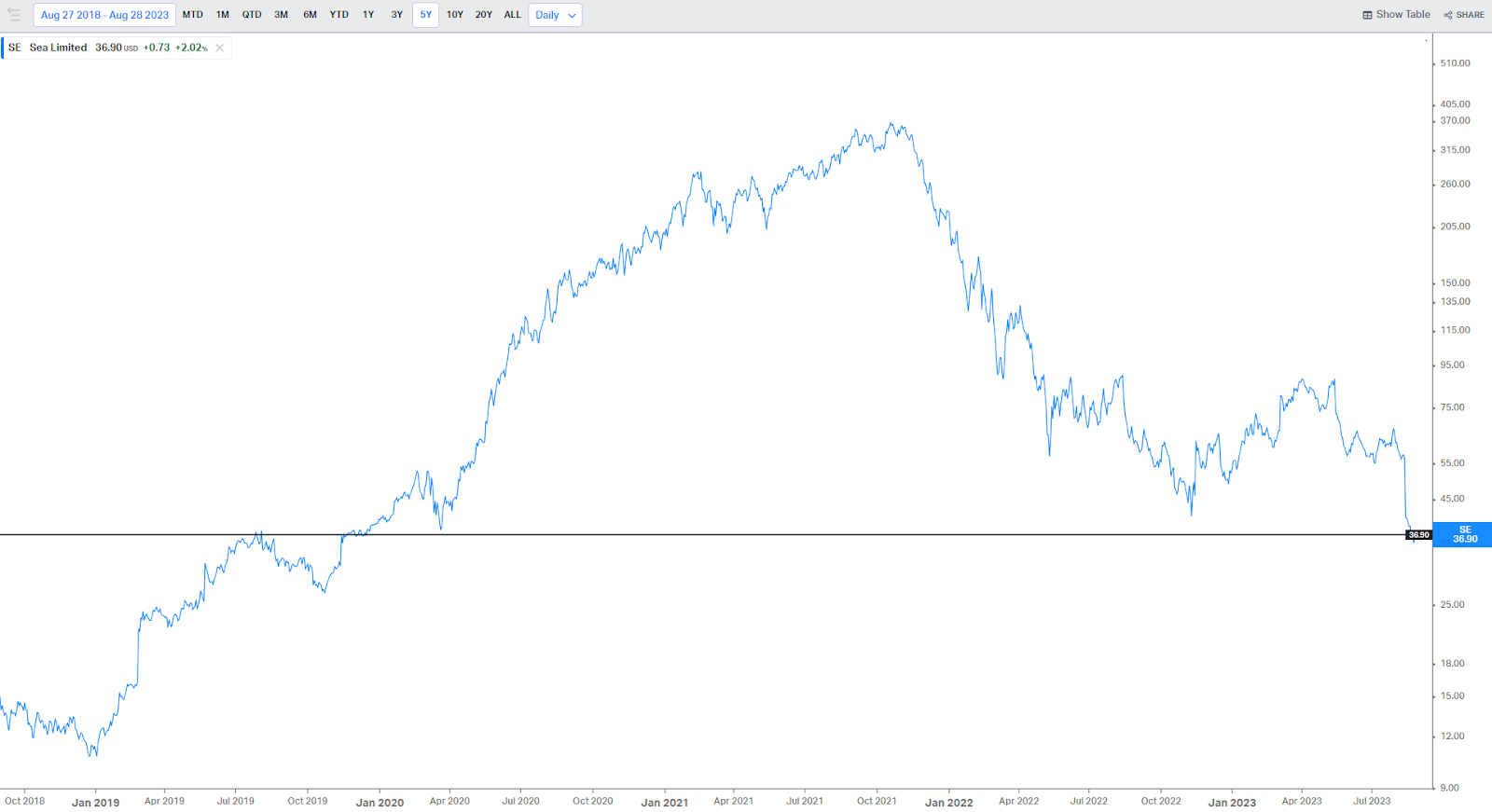The height and width of the screenshot is (812, 1492).
Task: Click the Jan 2019 date axis label
Action: (x=95, y=802)
